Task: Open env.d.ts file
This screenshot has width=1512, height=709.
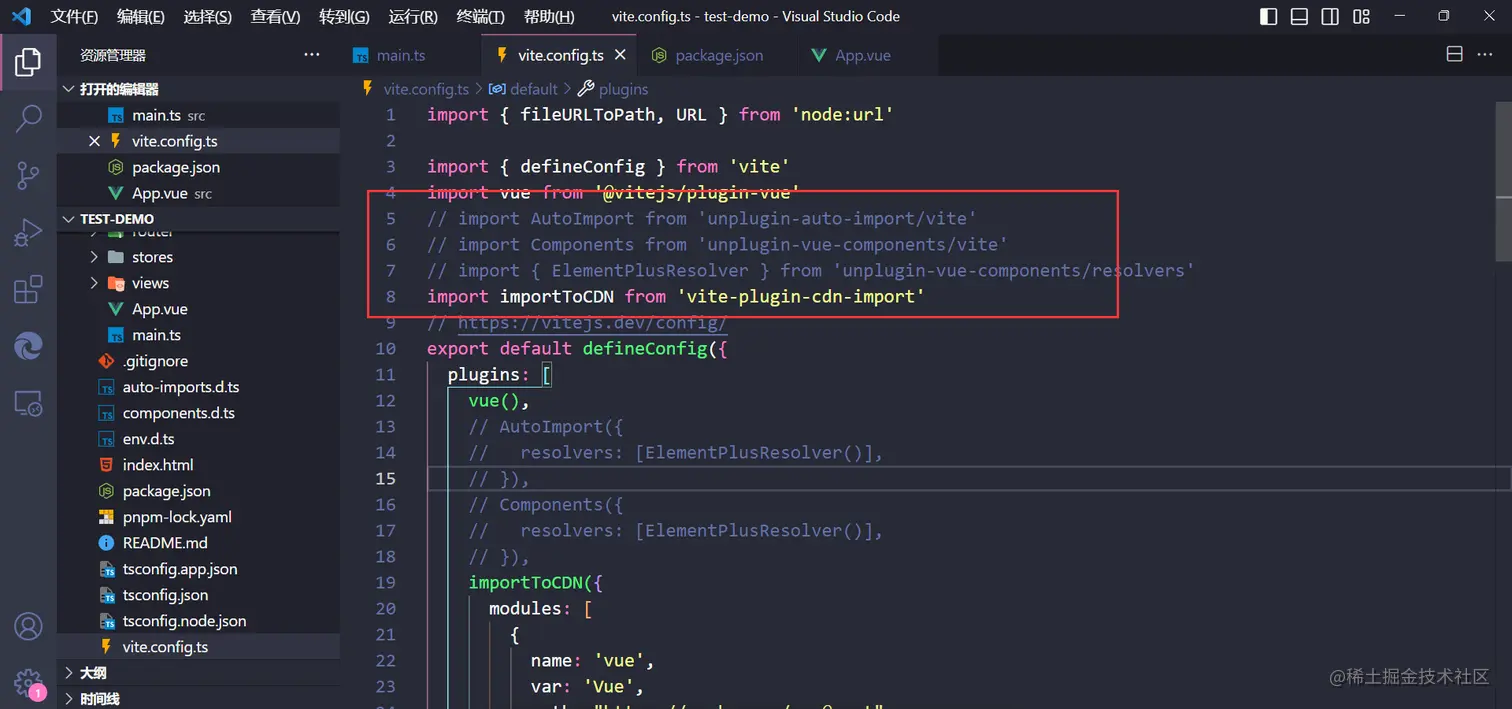Action: [199, 439]
